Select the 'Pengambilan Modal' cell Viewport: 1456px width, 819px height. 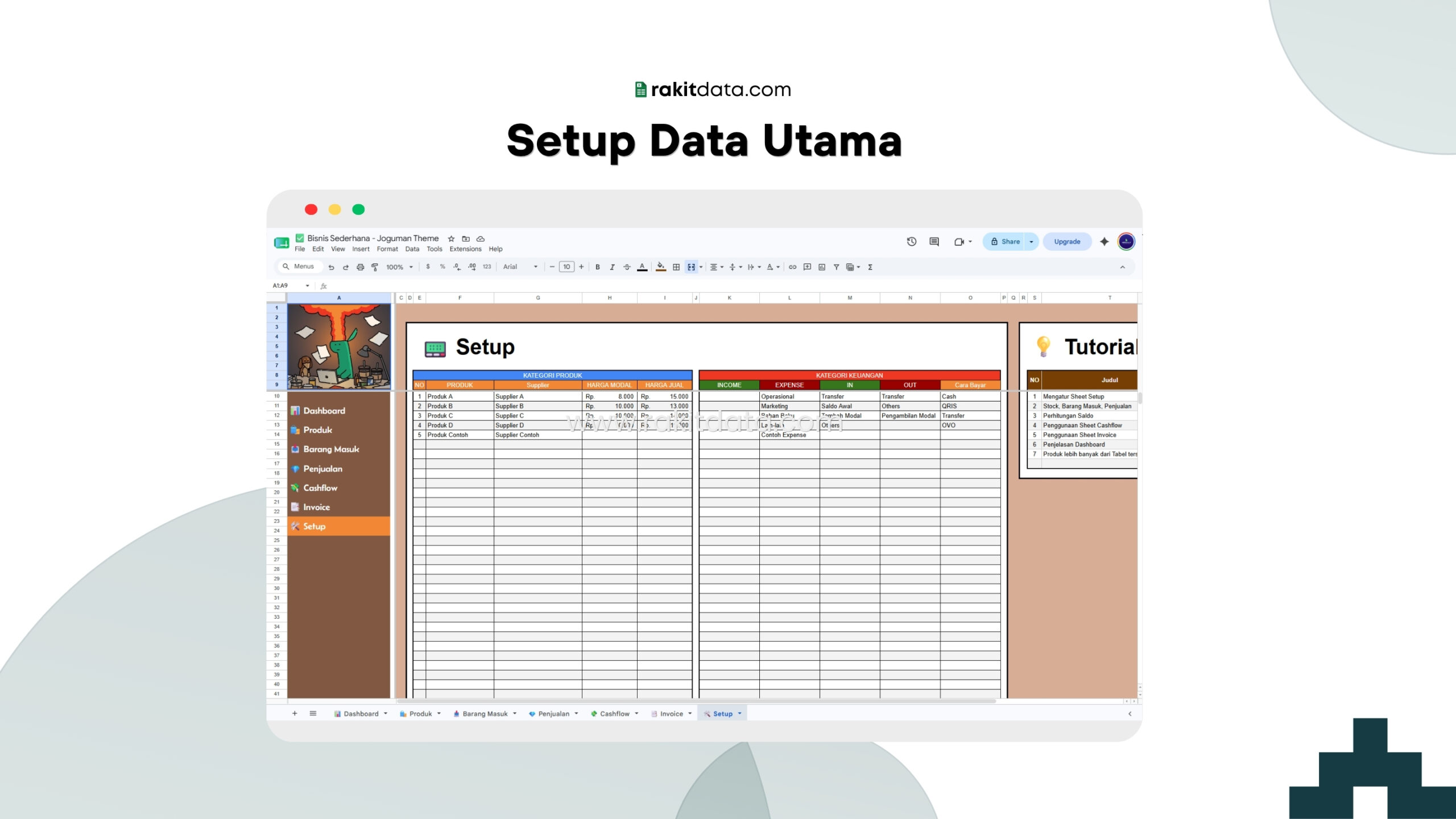click(x=909, y=416)
